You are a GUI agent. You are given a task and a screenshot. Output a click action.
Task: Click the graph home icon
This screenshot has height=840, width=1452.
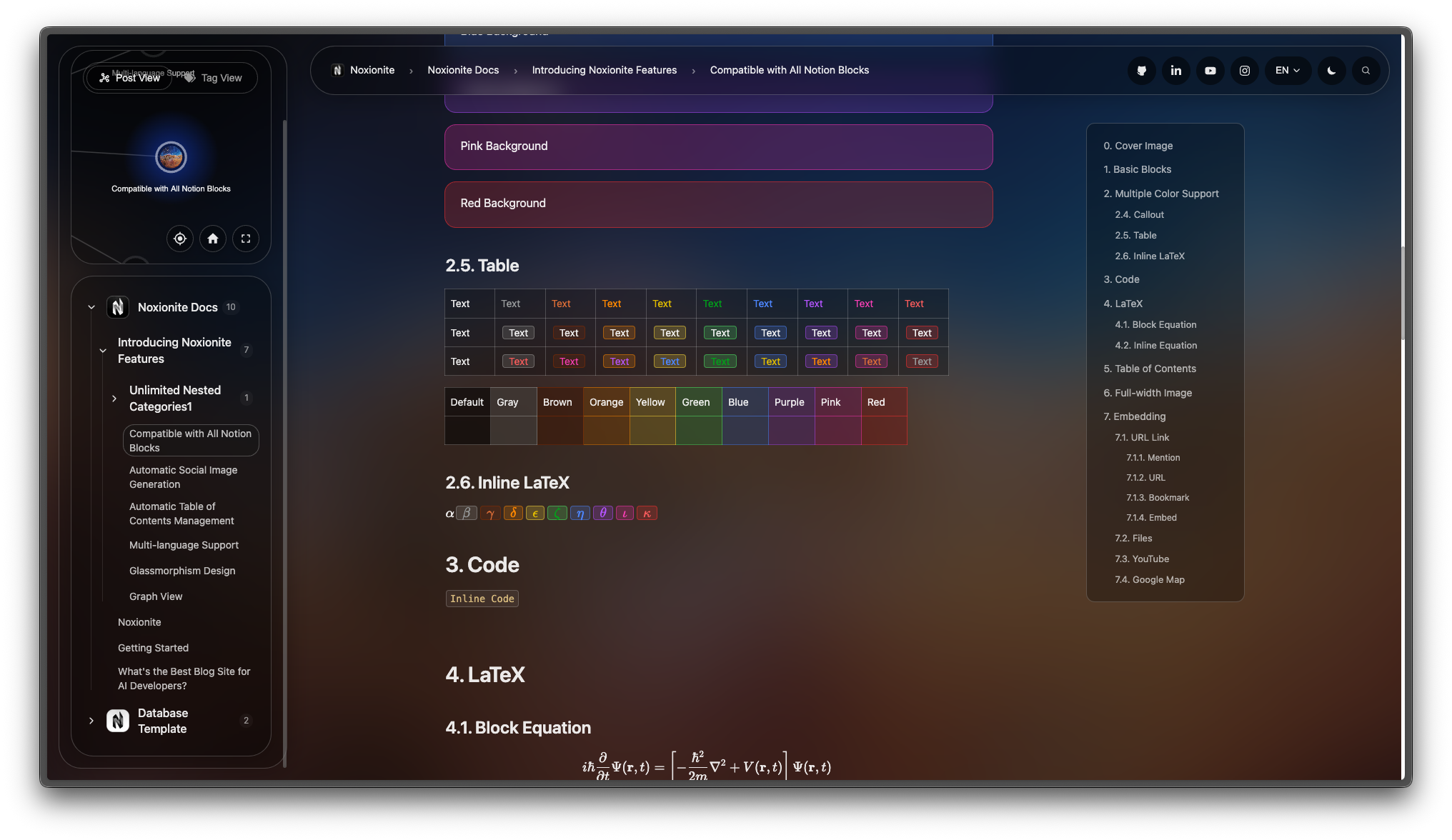pos(213,239)
